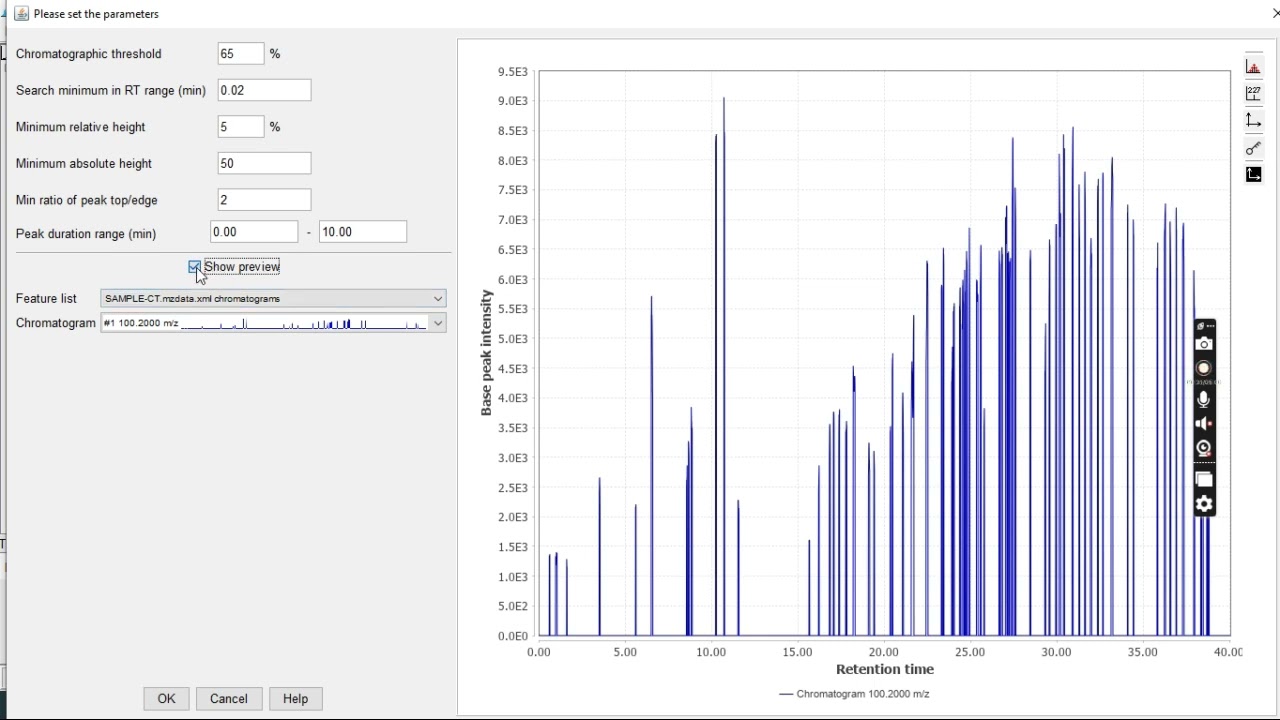Click the 'Peak duration range (min)' label
The width and height of the screenshot is (1280, 720).
tap(86, 234)
